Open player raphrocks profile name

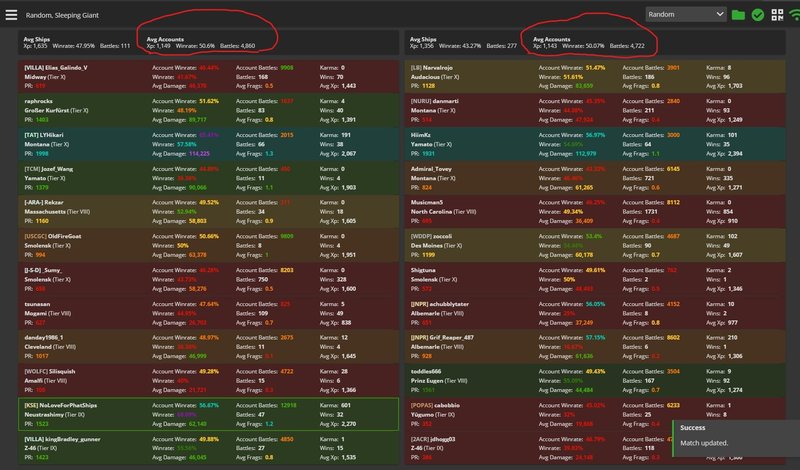(x=42, y=101)
